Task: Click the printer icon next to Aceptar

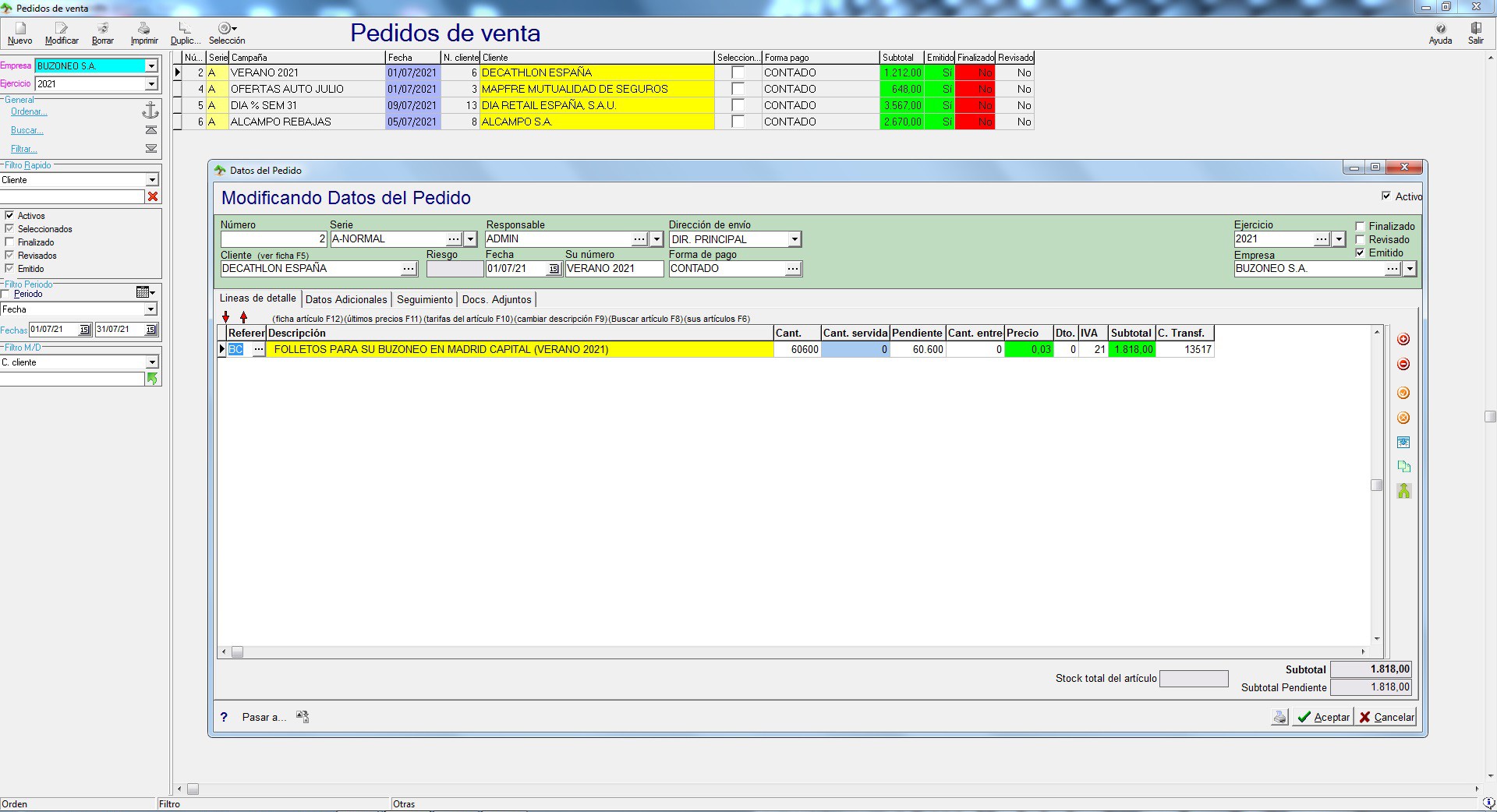Action: pos(1279,717)
